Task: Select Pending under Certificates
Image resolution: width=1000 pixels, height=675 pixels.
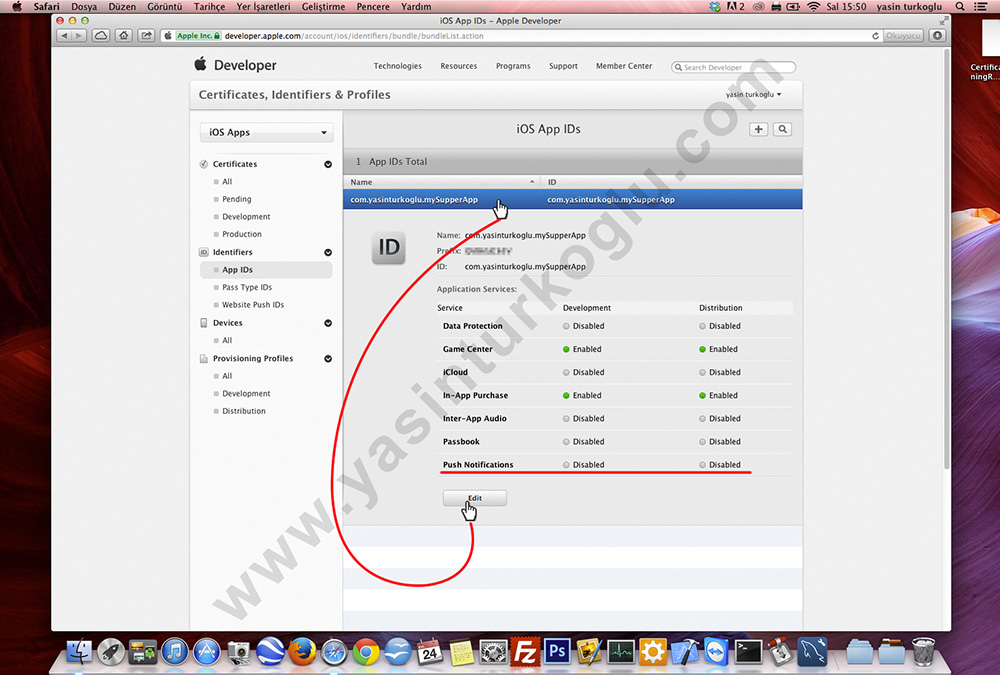Action: pos(237,199)
